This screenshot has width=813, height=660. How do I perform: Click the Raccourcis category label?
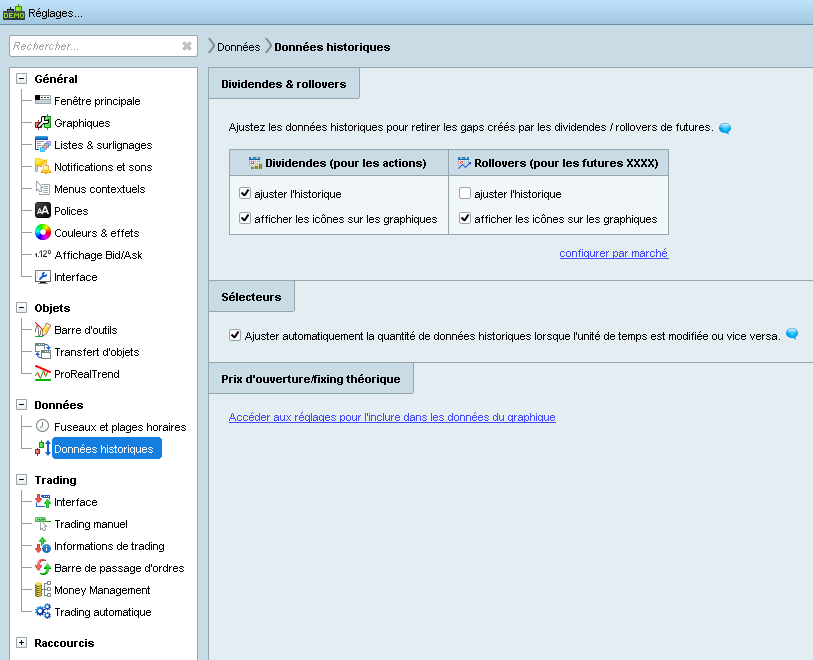pos(64,643)
